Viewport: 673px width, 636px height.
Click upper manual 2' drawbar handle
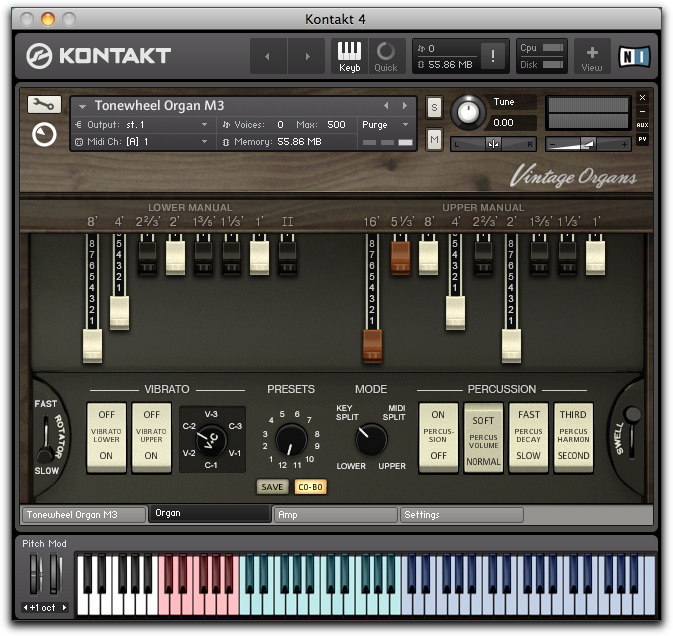tap(511, 346)
